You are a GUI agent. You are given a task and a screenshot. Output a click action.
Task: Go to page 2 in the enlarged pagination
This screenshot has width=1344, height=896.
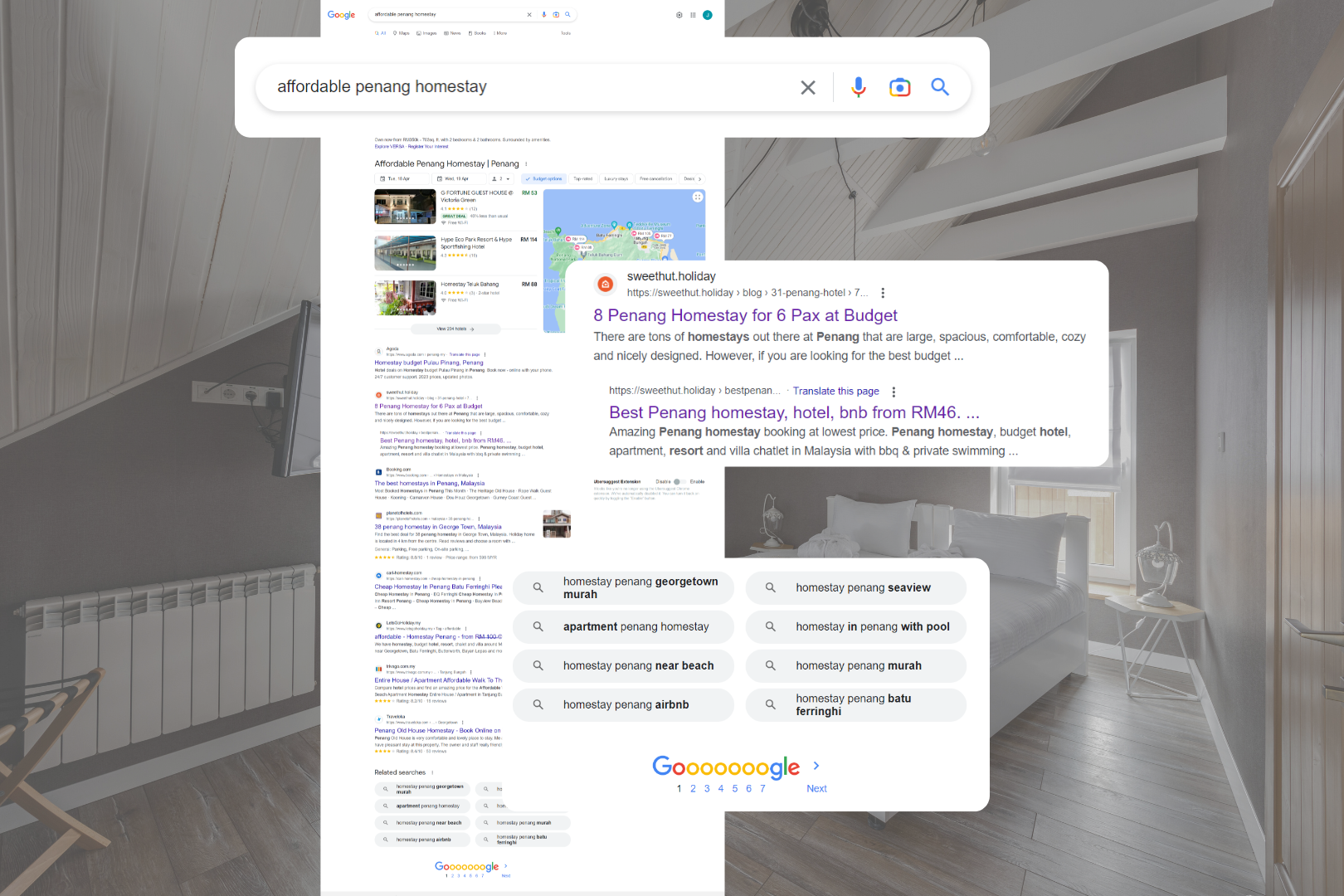[x=693, y=789]
